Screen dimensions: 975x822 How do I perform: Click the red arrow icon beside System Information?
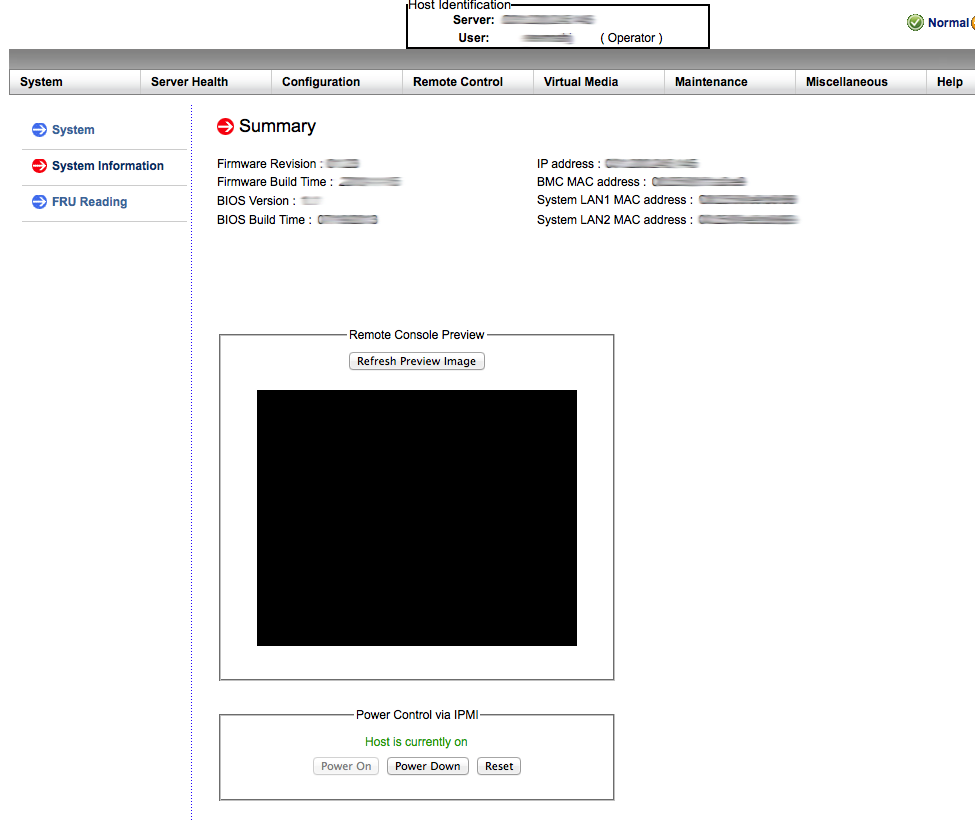[x=39, y=166]
